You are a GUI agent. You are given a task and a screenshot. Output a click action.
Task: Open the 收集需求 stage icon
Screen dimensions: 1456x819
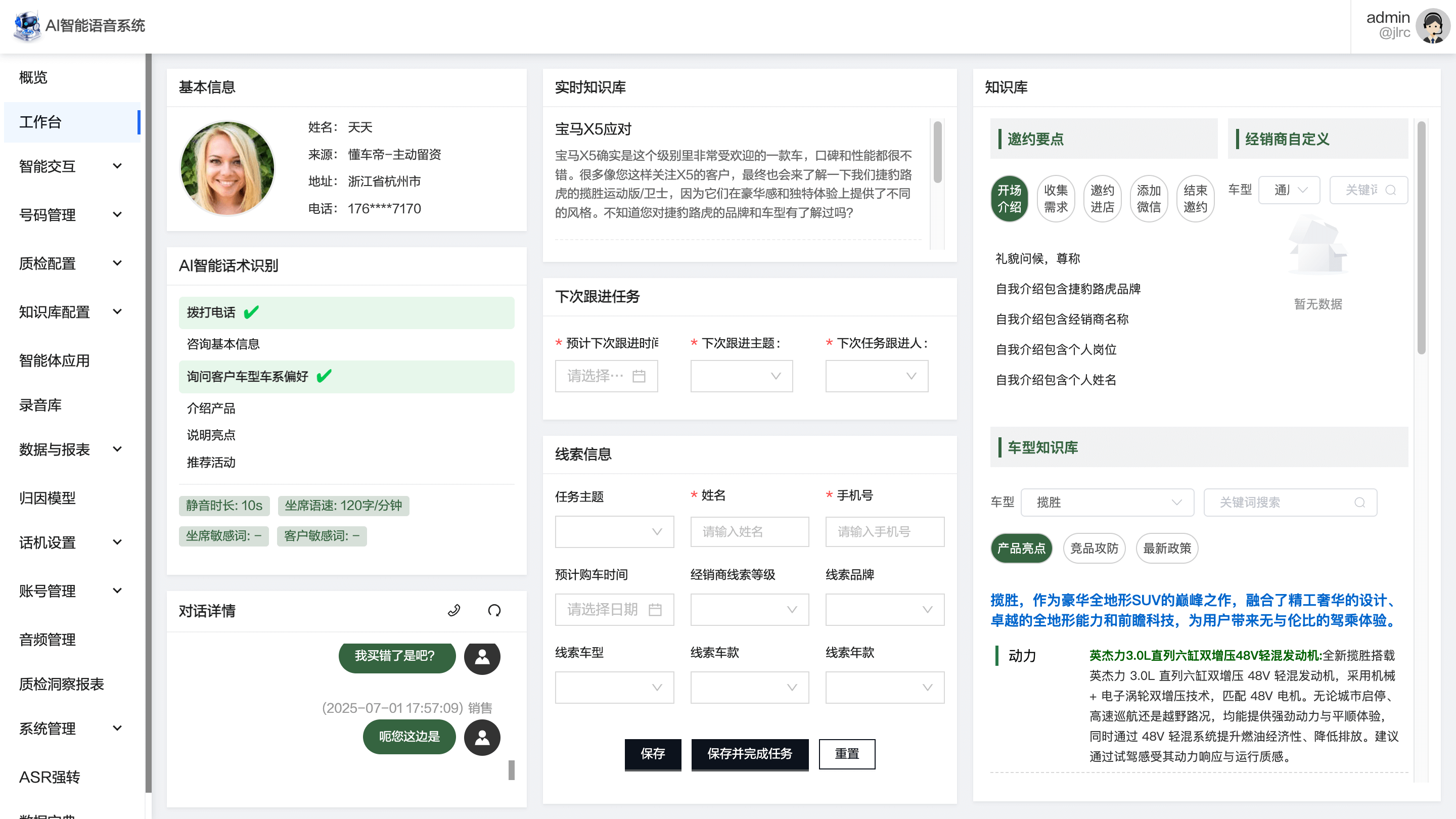point(1056,198)
